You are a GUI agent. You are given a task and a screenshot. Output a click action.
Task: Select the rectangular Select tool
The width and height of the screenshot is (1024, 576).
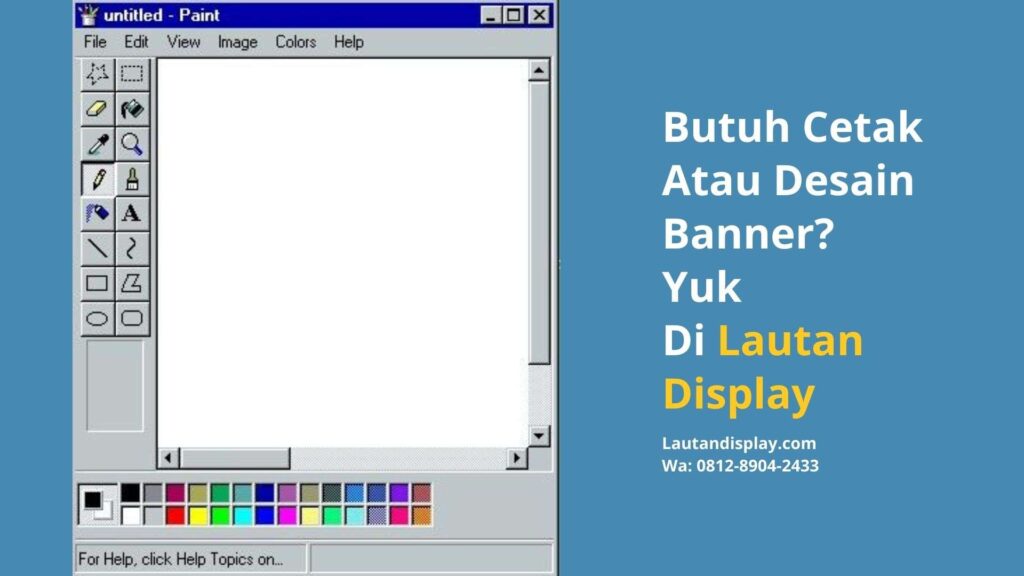[131, 74]
